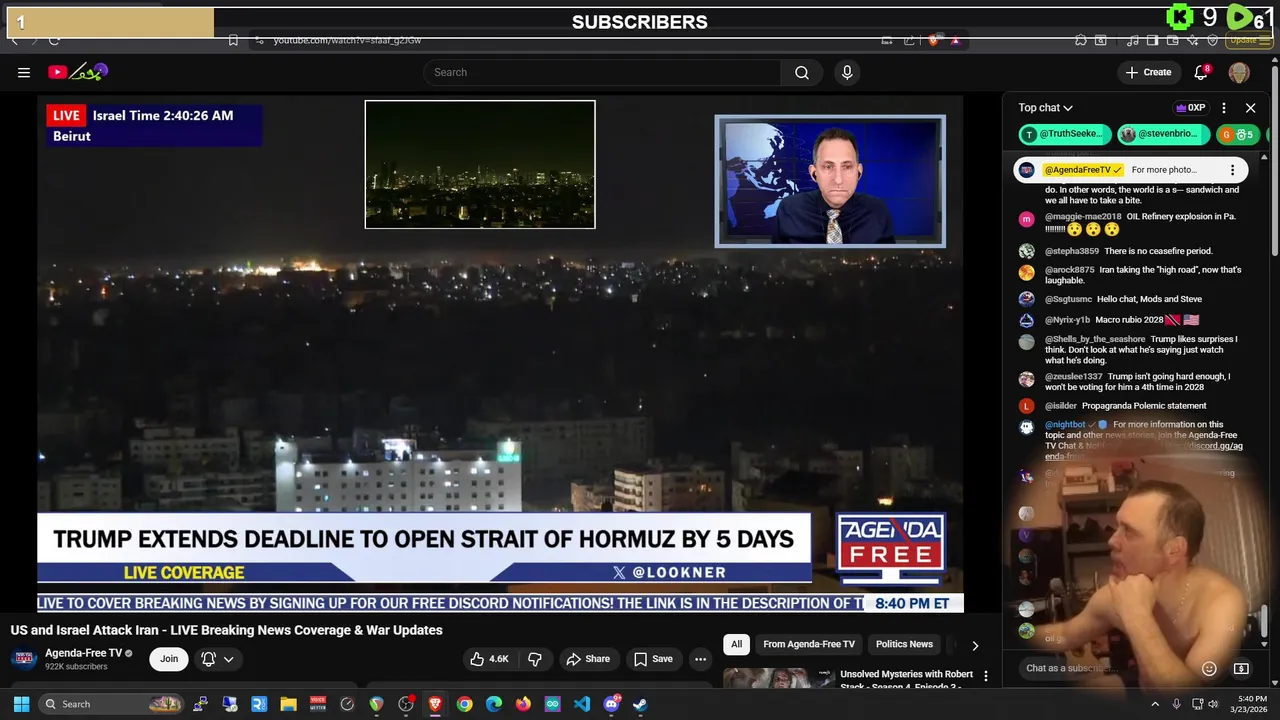Click the Share button

click(587, 659)
